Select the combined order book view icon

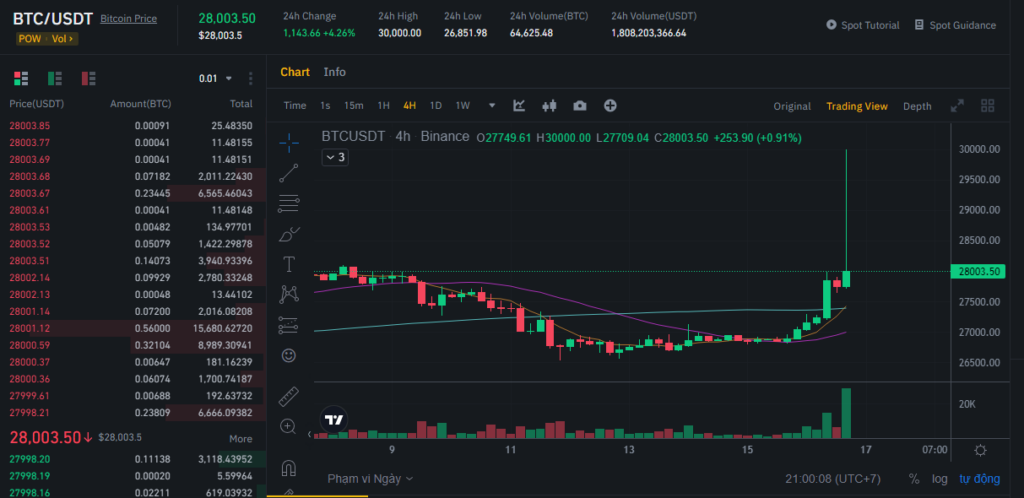click(21, 78)
